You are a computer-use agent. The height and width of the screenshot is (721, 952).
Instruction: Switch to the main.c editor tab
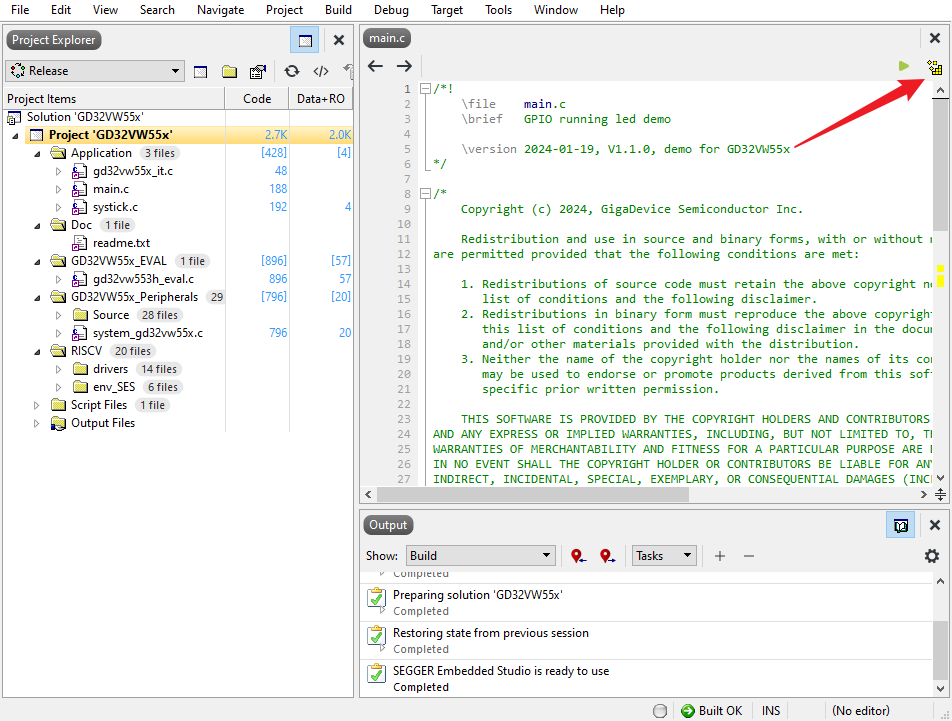[387, 38]
